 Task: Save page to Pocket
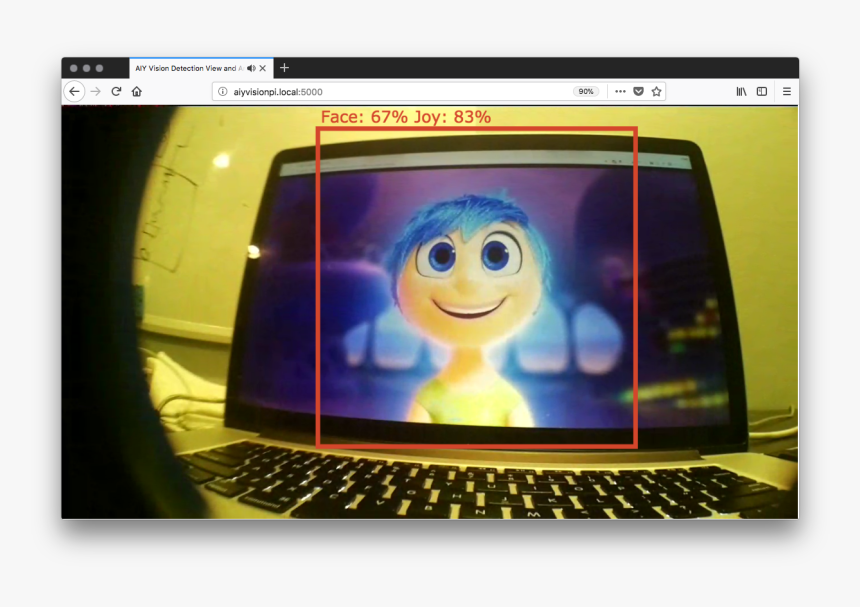pyautogui.click(x=638, y=92)
